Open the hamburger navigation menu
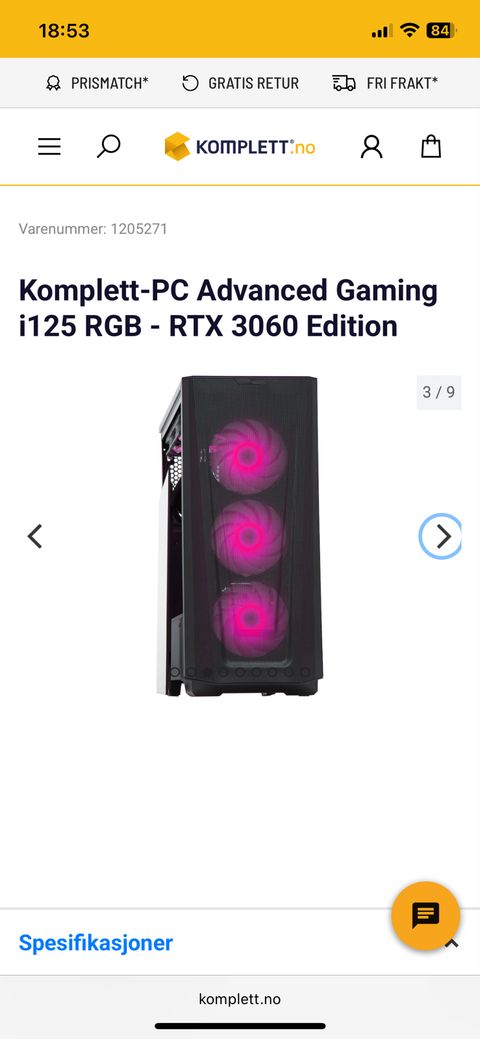Image resolution: width=480 pixels, height=1039 pixels. [49, 146]
